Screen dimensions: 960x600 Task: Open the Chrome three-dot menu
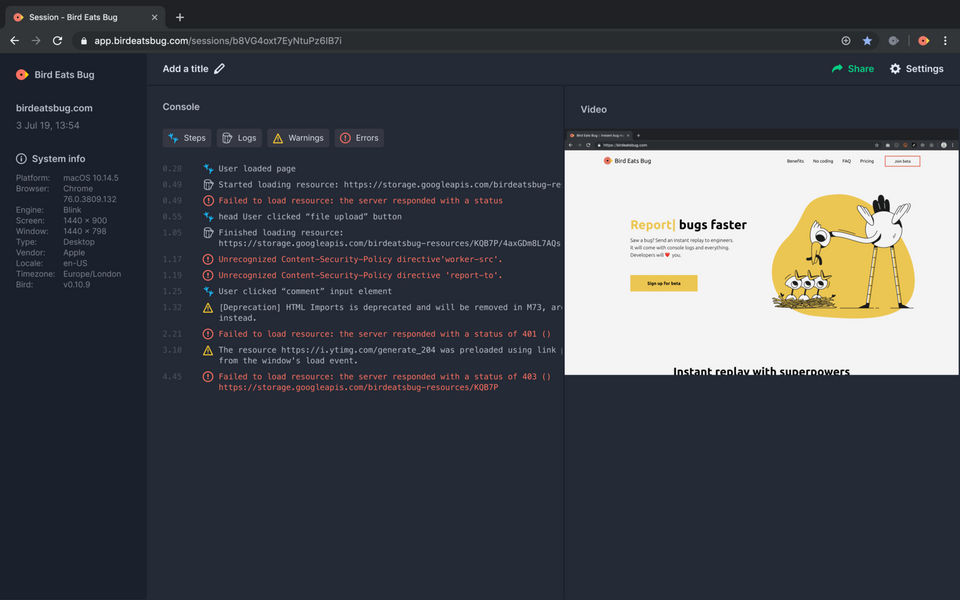pyautogui.click(x=945, y=41)
